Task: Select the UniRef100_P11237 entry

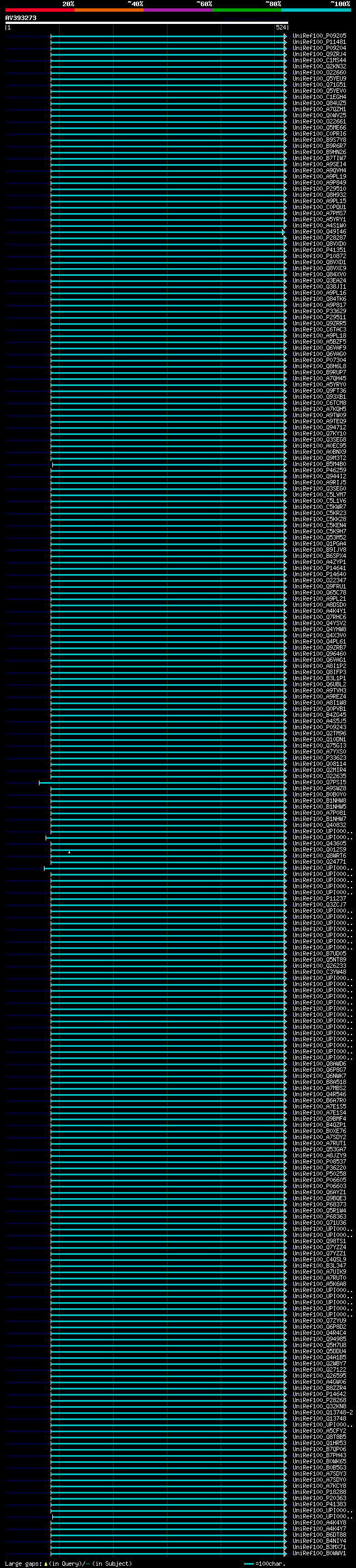Action: pos(319,898)
